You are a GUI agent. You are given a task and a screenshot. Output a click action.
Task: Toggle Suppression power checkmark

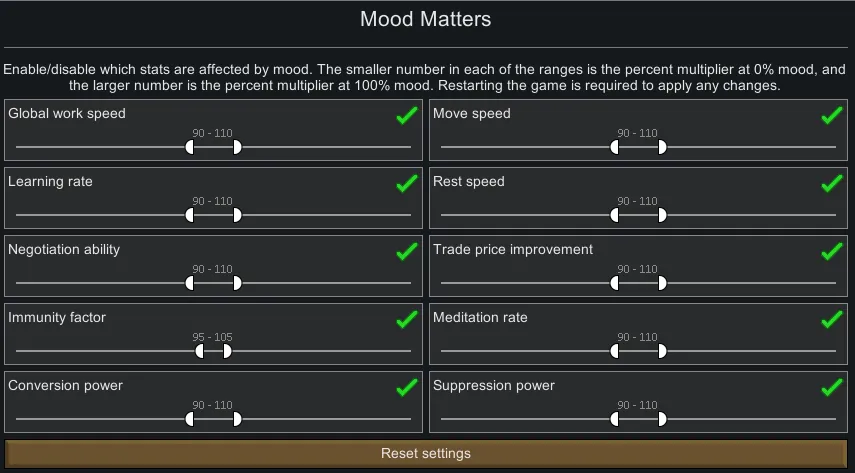[x=831, y=388]
